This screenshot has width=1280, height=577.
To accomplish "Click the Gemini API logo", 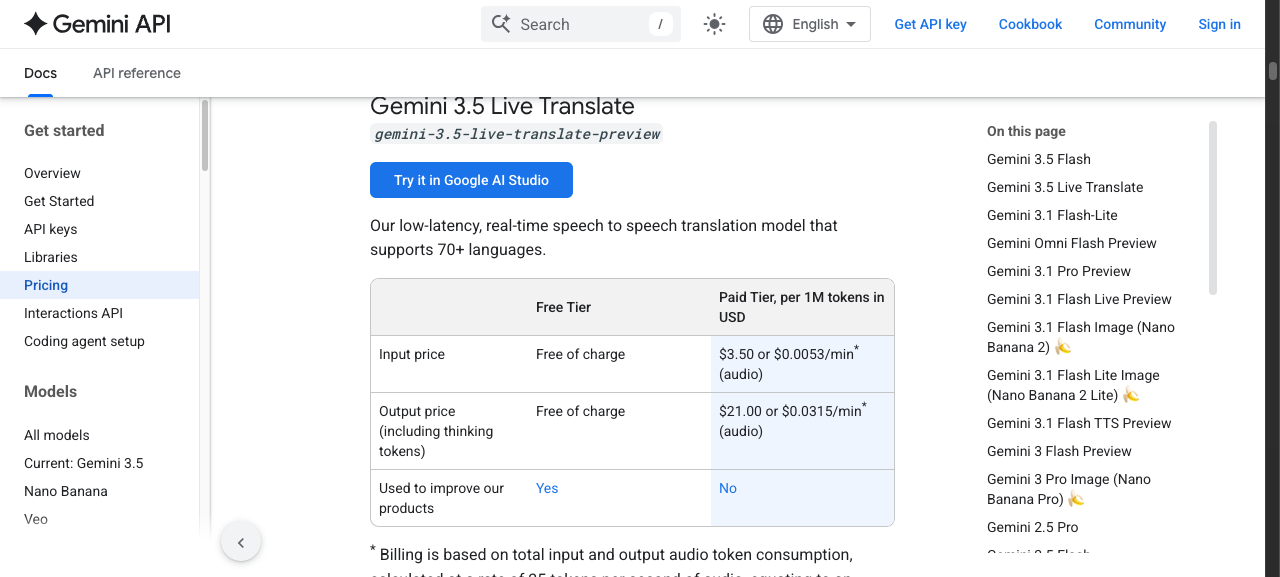I will [97, 24].
